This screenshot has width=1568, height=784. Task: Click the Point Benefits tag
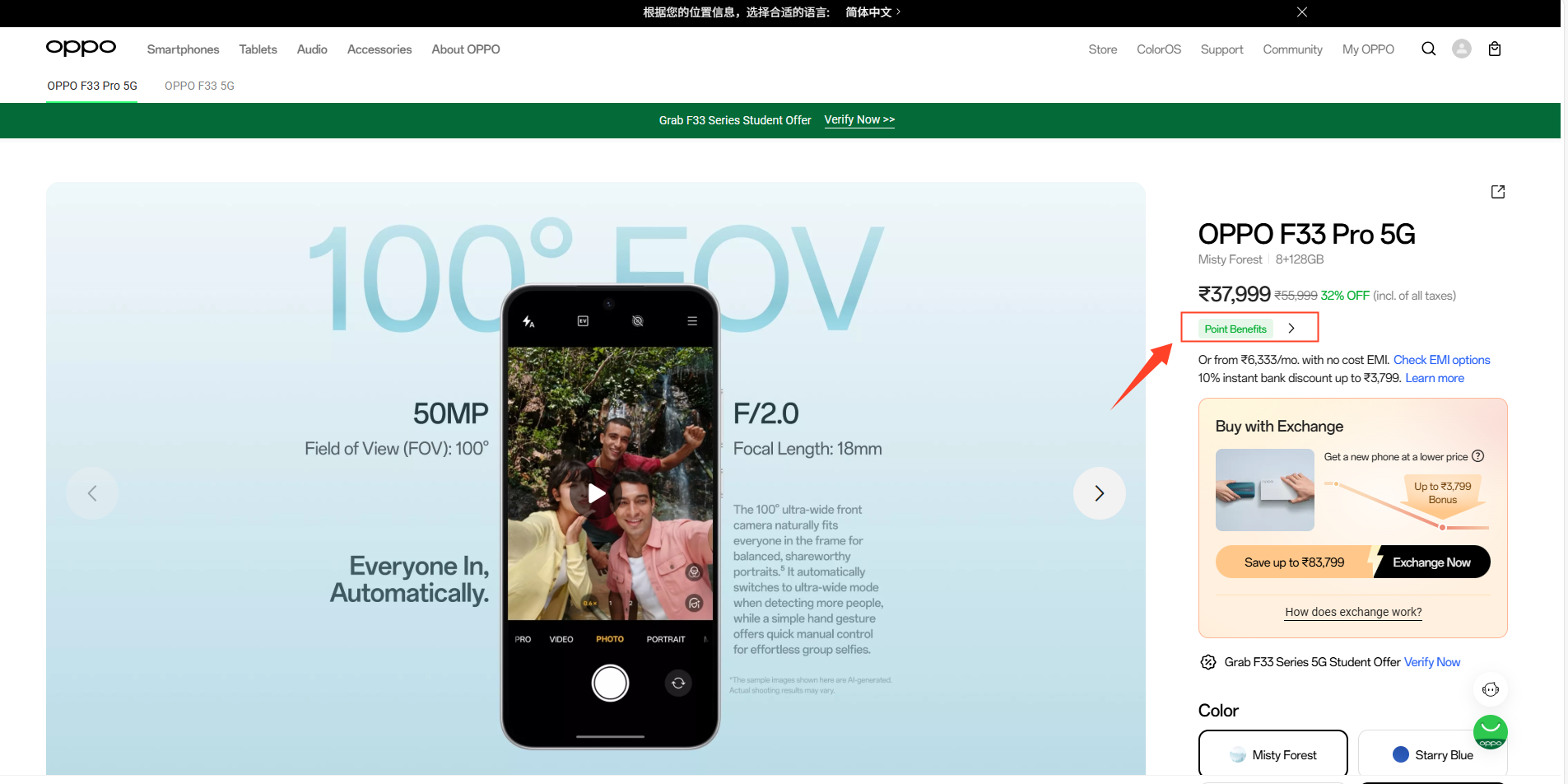pyautogui.click(x=1235, y=329)
